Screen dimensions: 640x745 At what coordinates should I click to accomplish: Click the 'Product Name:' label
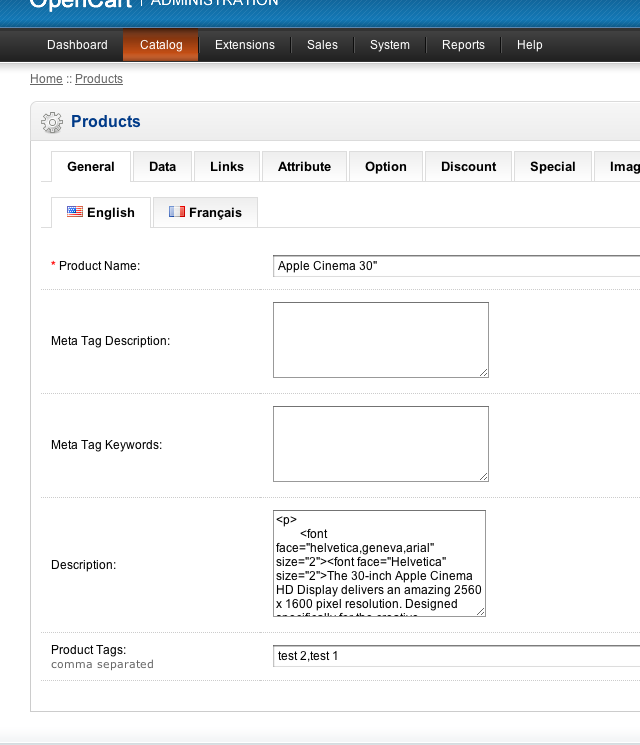pyautogui.click(x=99, y=266)
